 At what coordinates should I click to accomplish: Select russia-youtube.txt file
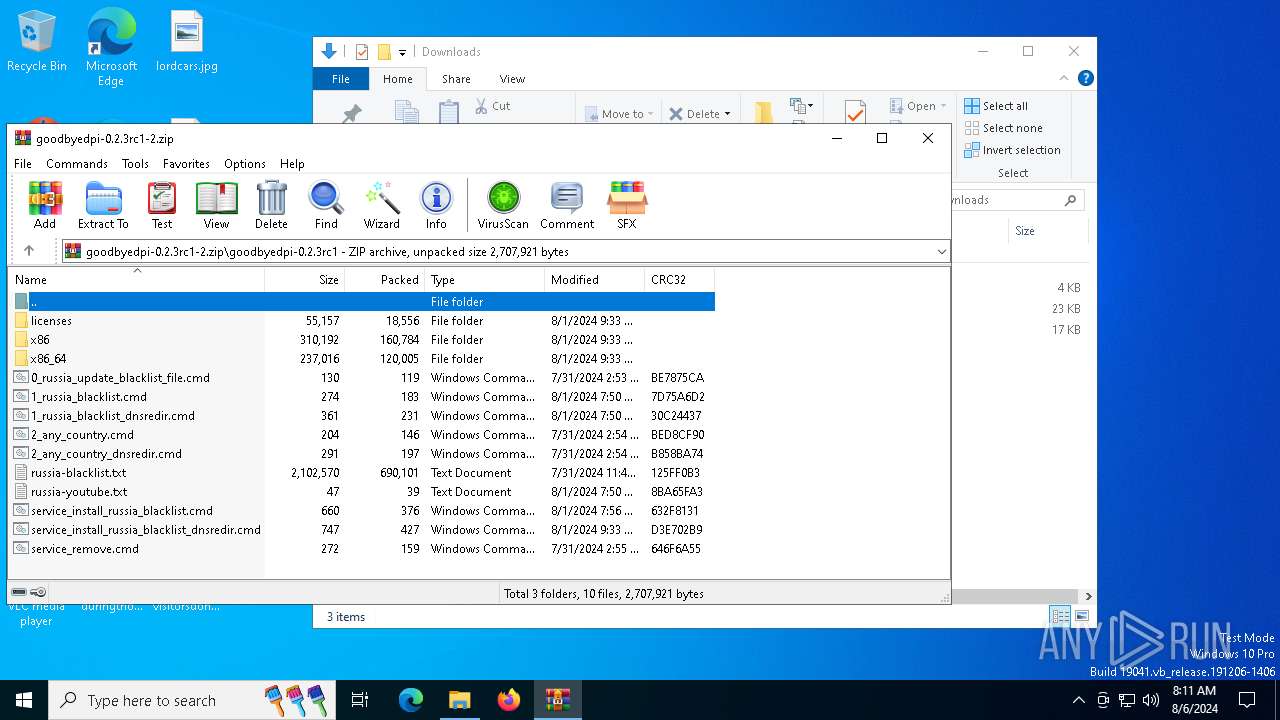pyautogui.click(x=362, y=492)
